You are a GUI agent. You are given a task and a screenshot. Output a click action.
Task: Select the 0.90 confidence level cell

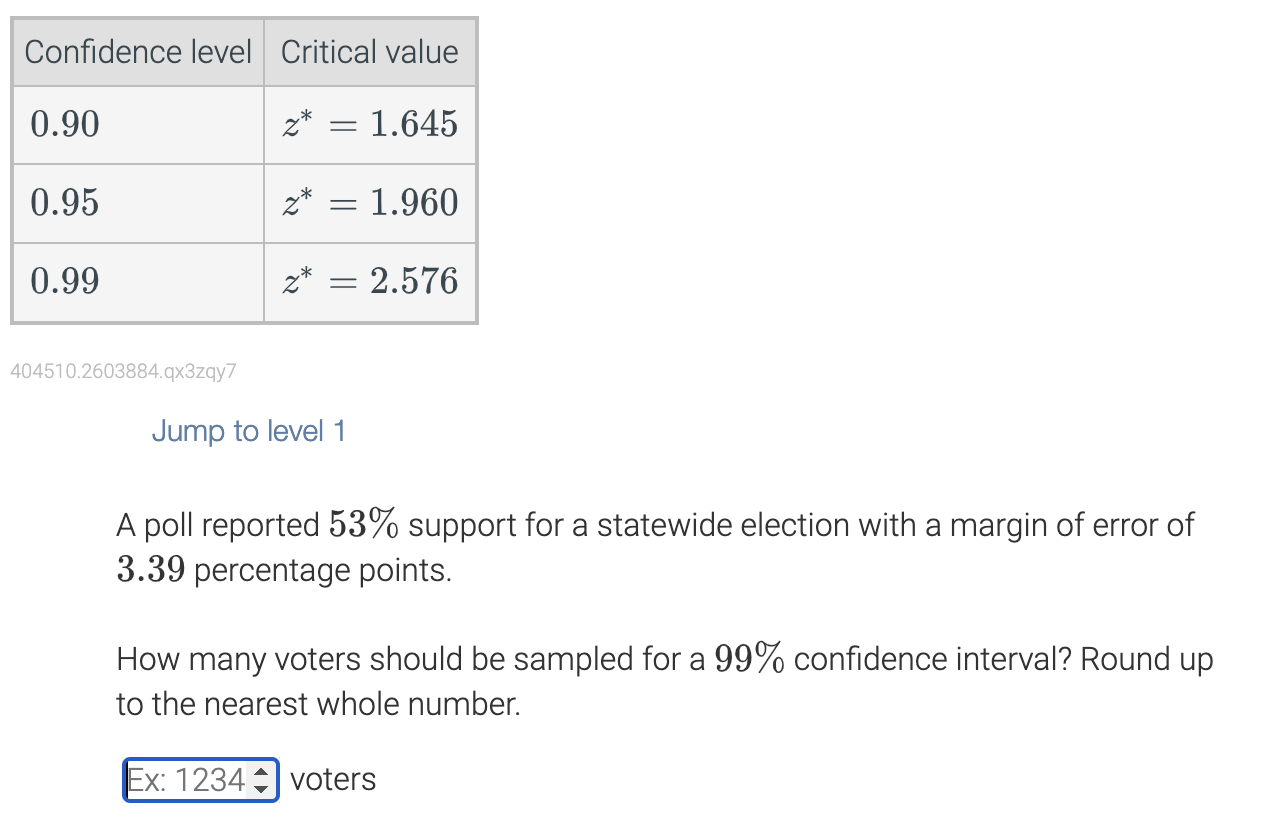click(137, 125)
